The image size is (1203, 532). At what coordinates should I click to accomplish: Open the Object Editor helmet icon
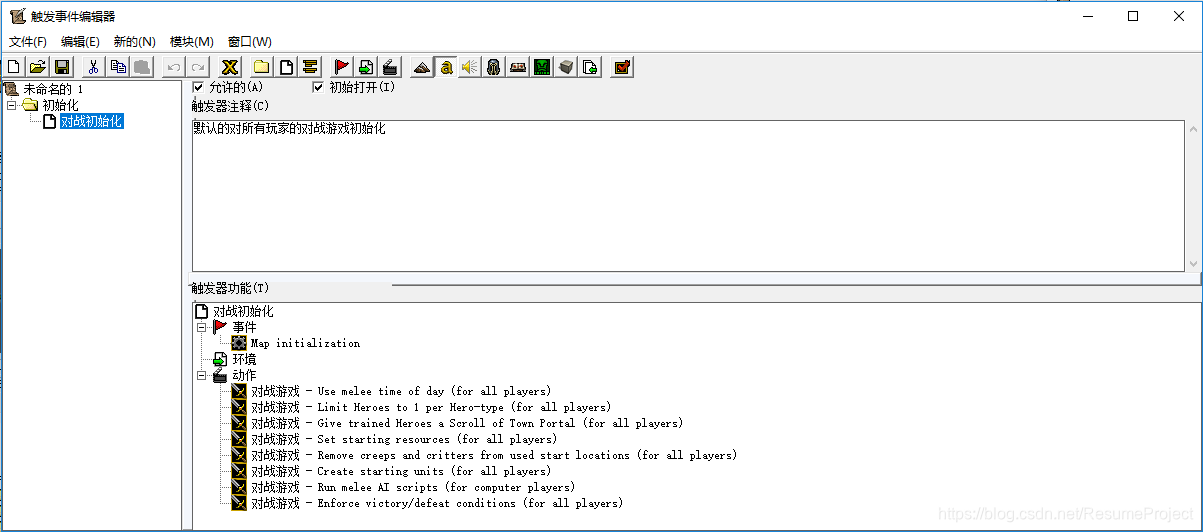click(x=494, y=67)
